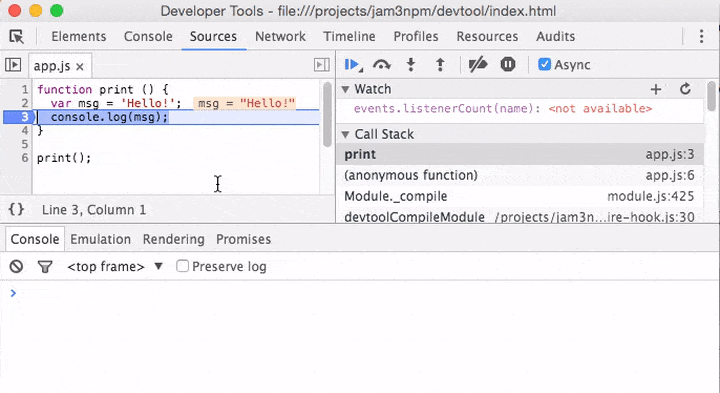Show the file navigator sidebar
This screenshot has height=393, width=720.
pos(13,65)
